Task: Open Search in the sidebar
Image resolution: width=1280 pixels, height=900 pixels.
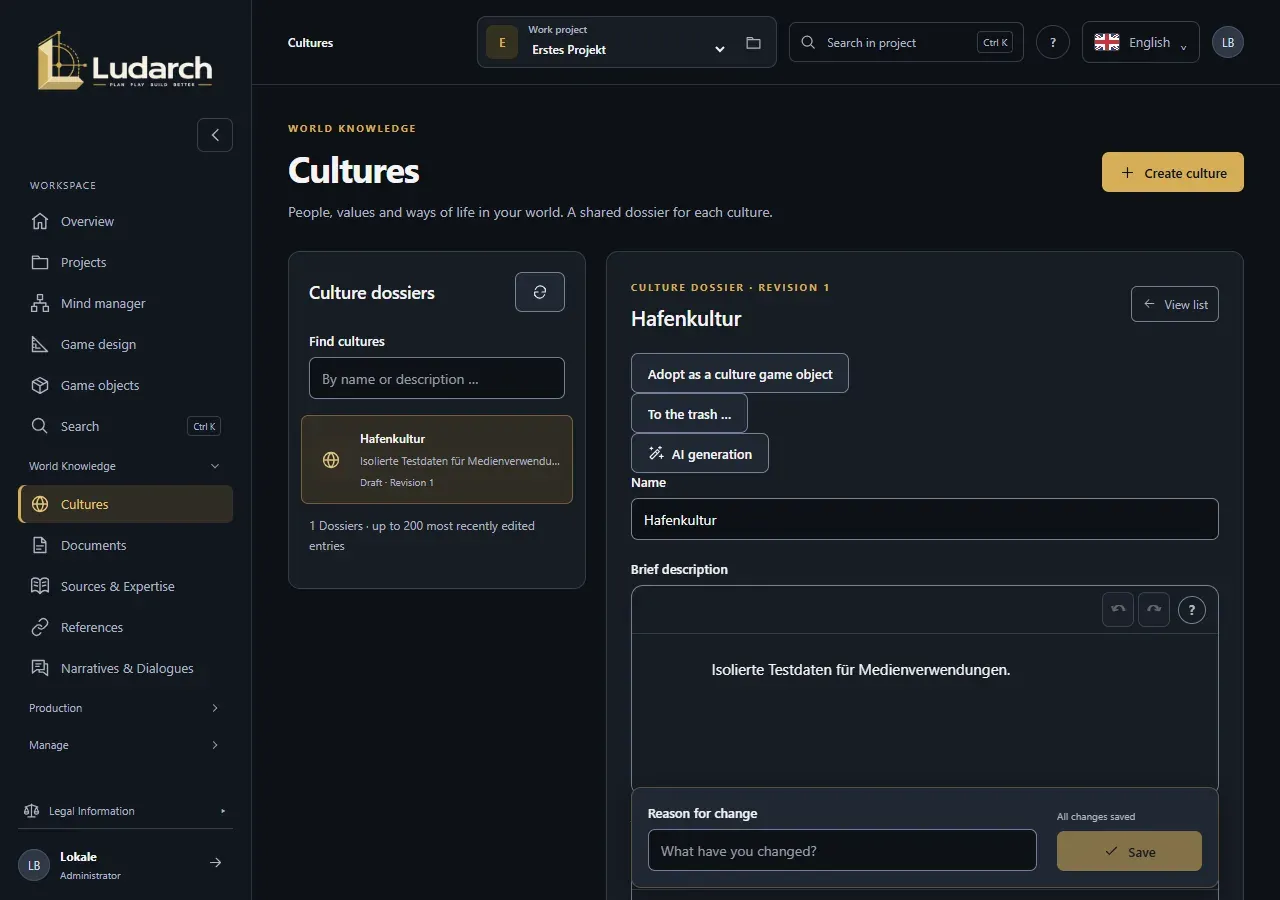Action: (x=125, y=426)
